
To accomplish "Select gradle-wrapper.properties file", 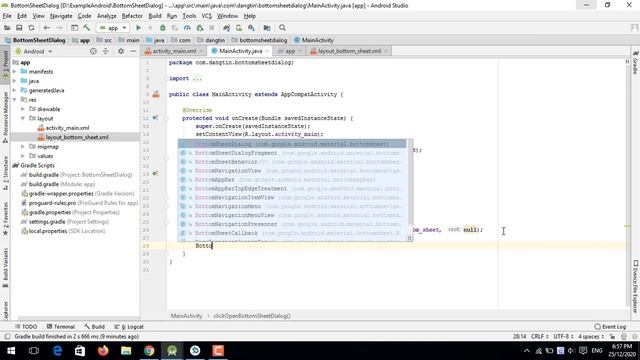I will [x=78, y=193].
